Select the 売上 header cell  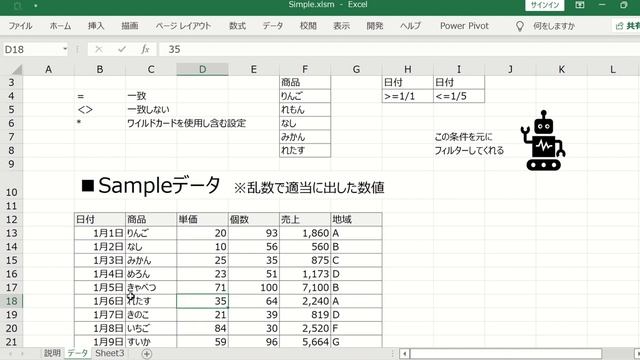coord(305,220)
